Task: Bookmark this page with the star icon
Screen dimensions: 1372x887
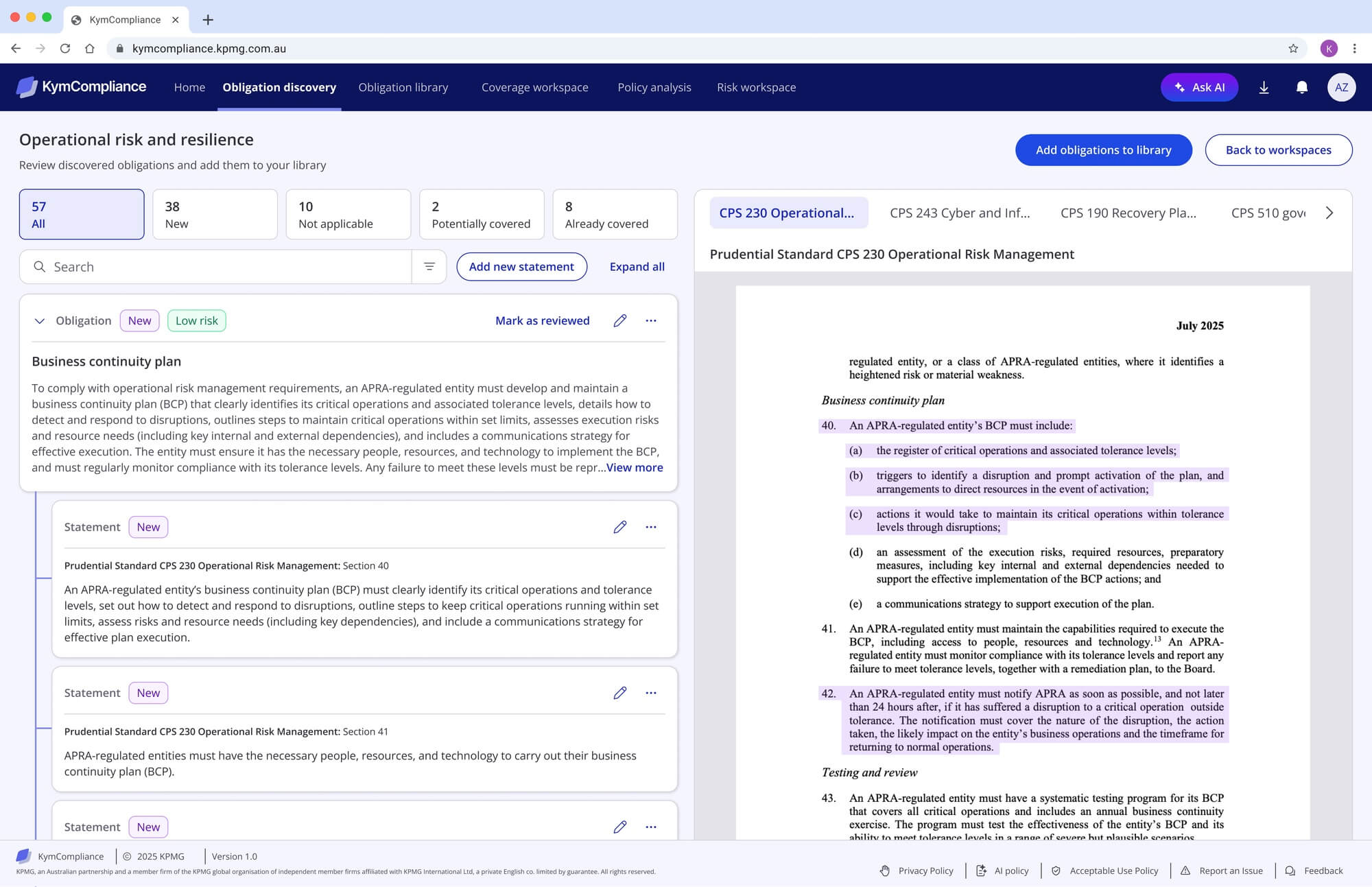Action: click(x=1293, y=48)
